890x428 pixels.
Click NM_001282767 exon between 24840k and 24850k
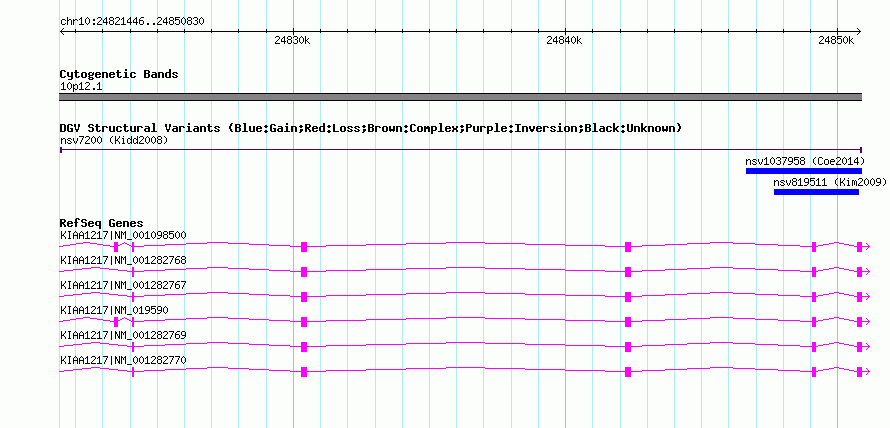click(x=628, y=296)
